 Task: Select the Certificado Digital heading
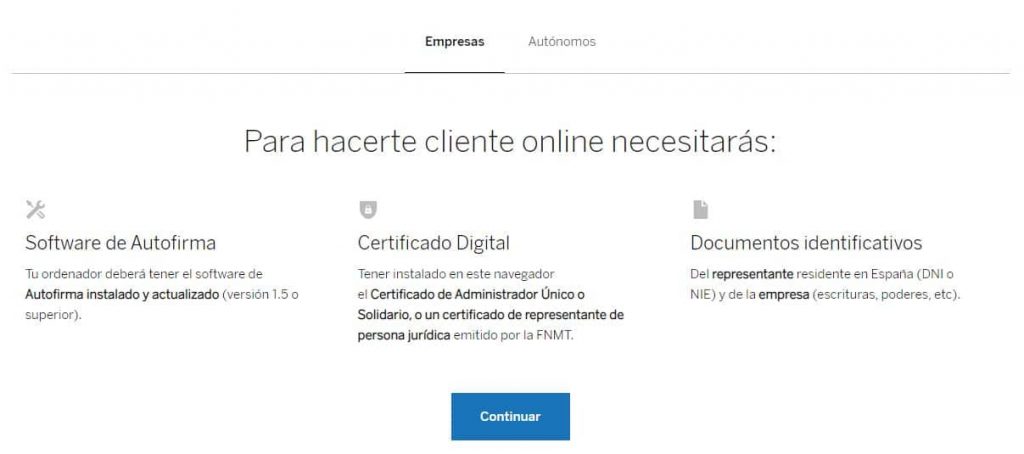[x=434, y=243]
